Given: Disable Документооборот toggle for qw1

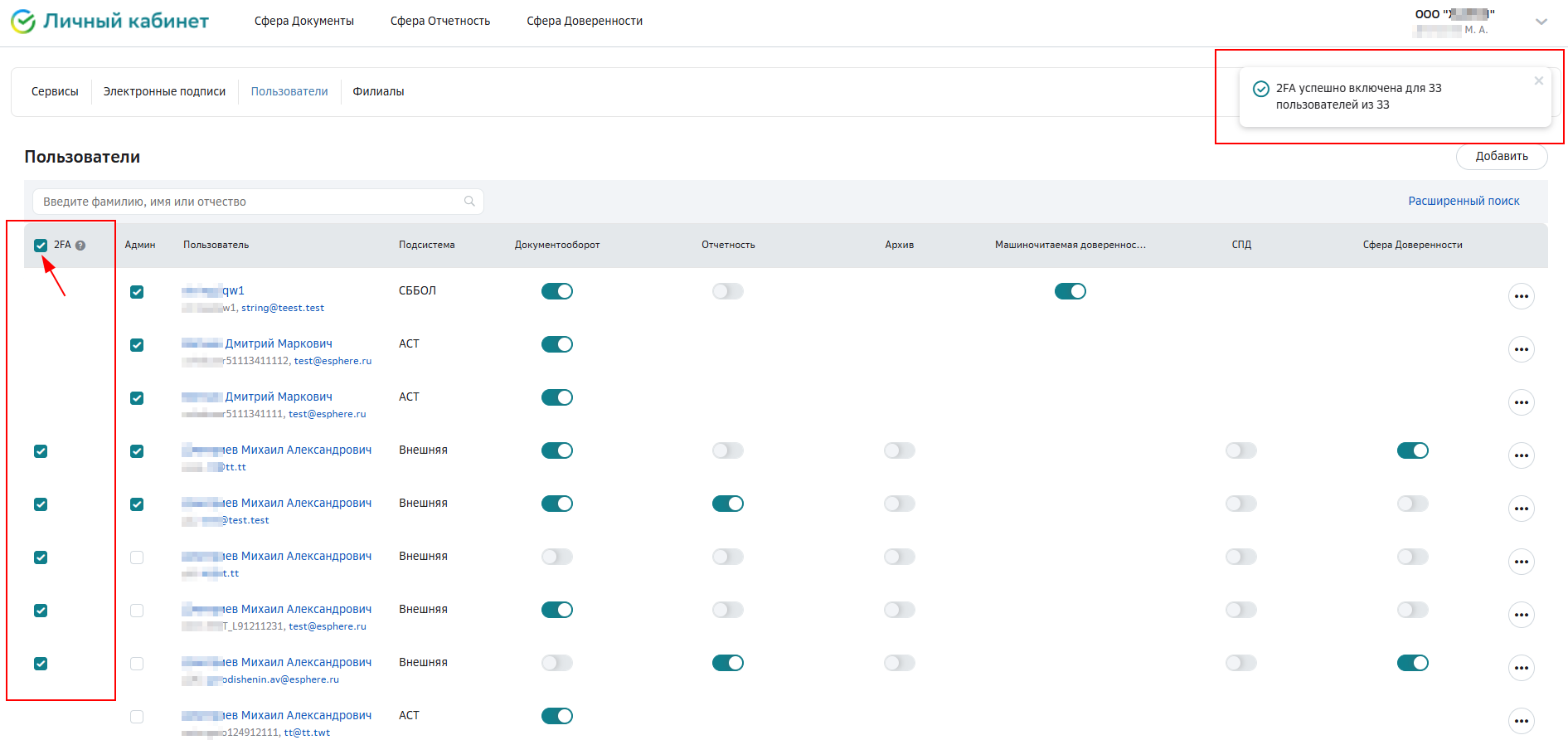Looking at the screenshot, I should pos(557,291).
